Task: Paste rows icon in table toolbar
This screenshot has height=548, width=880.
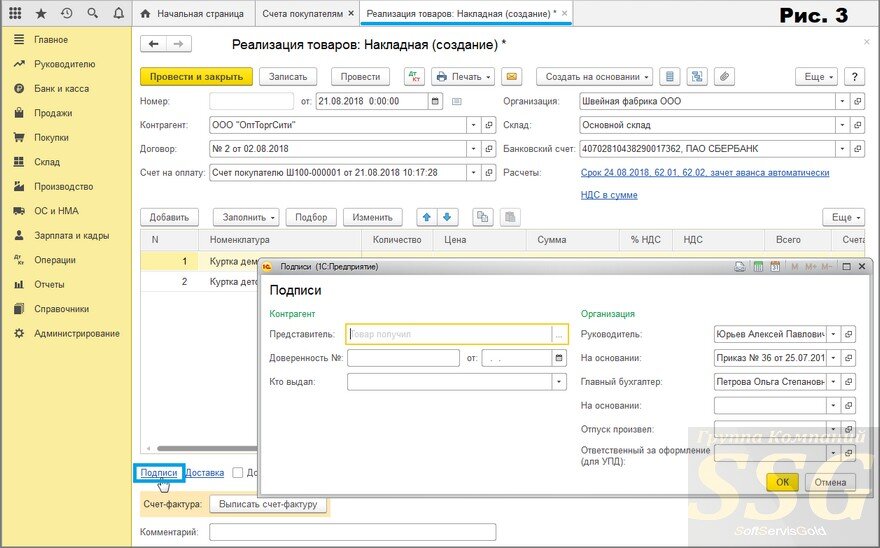Action: point(510,217)
